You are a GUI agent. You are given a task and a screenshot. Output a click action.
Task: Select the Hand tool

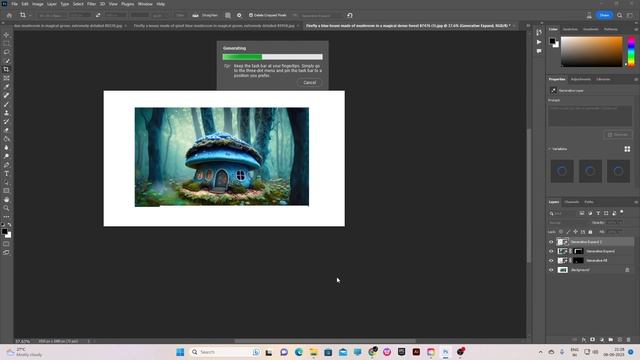pos(6,200)
